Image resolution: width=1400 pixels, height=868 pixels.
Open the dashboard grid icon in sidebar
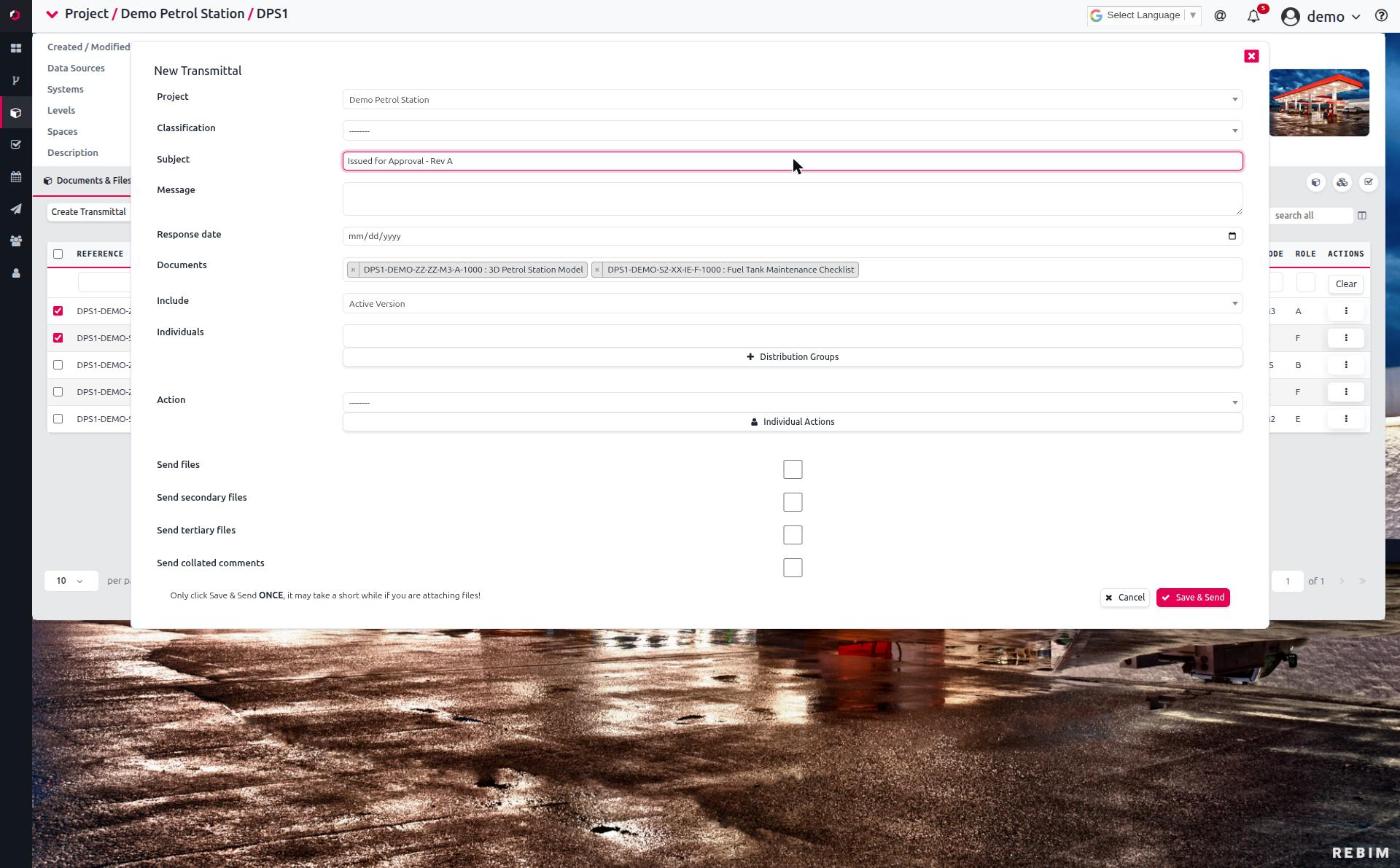pos(16,48)
